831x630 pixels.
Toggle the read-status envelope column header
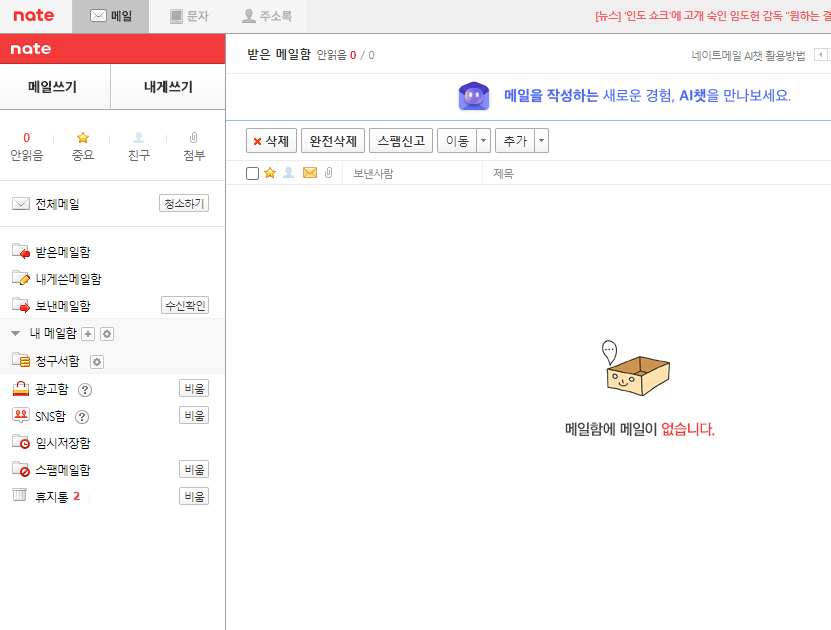310,171
